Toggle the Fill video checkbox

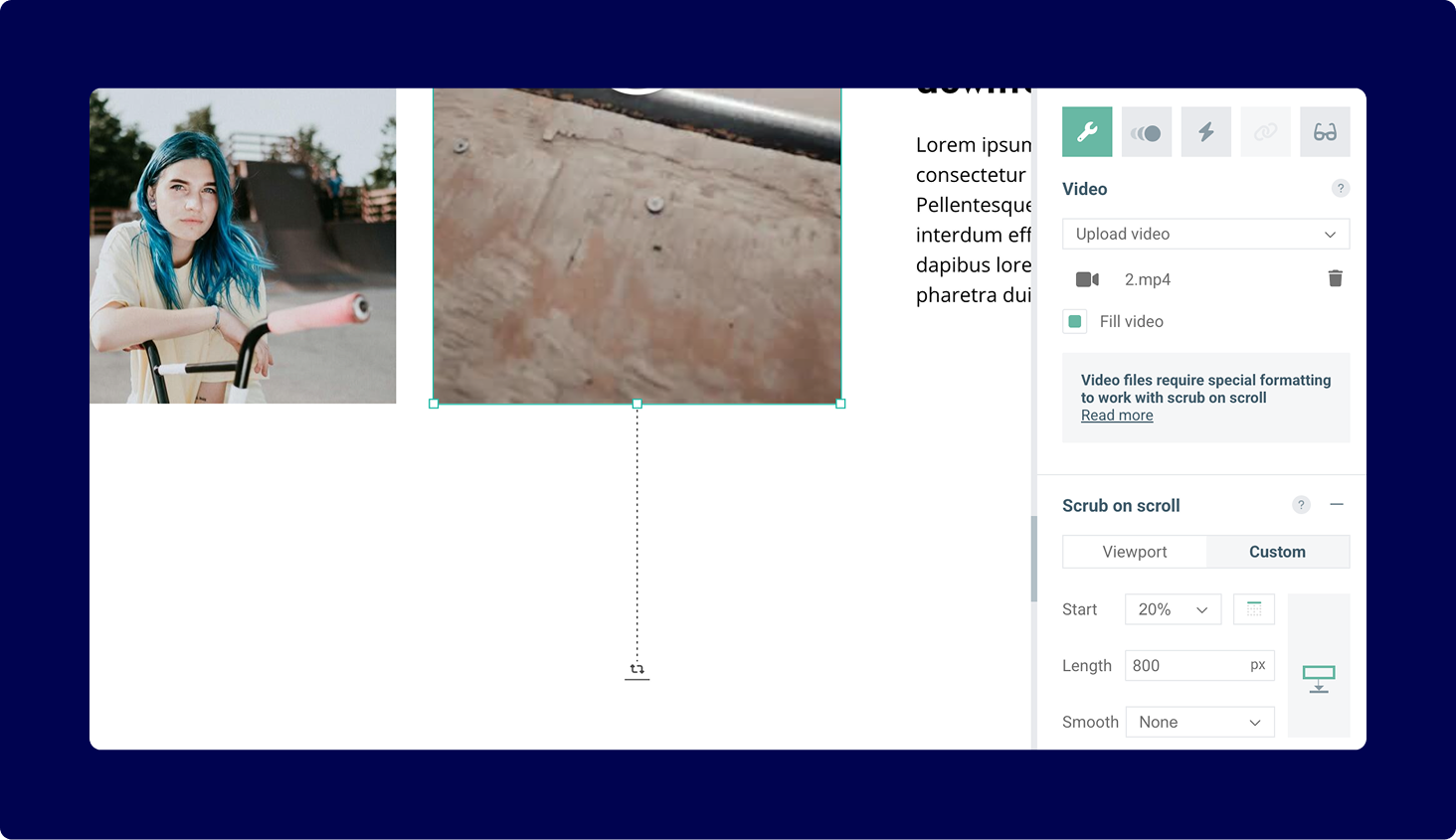1075,321
